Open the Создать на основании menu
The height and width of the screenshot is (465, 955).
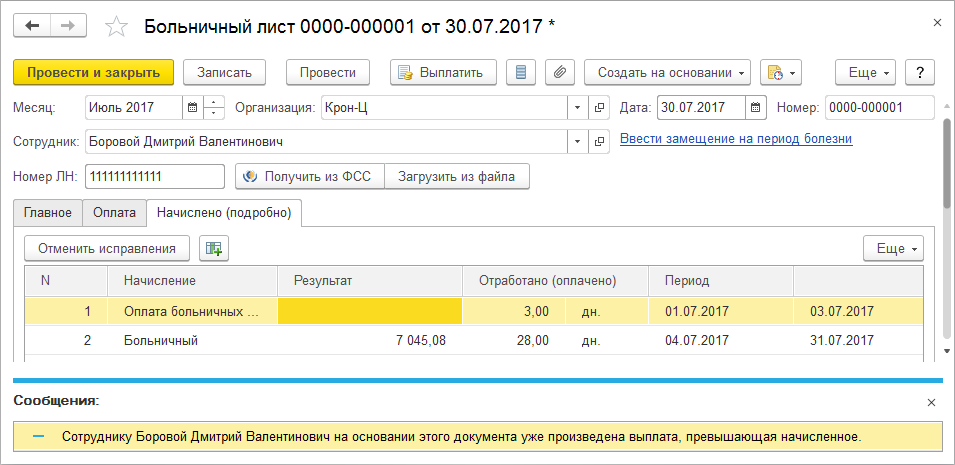(x=667, y=72)
